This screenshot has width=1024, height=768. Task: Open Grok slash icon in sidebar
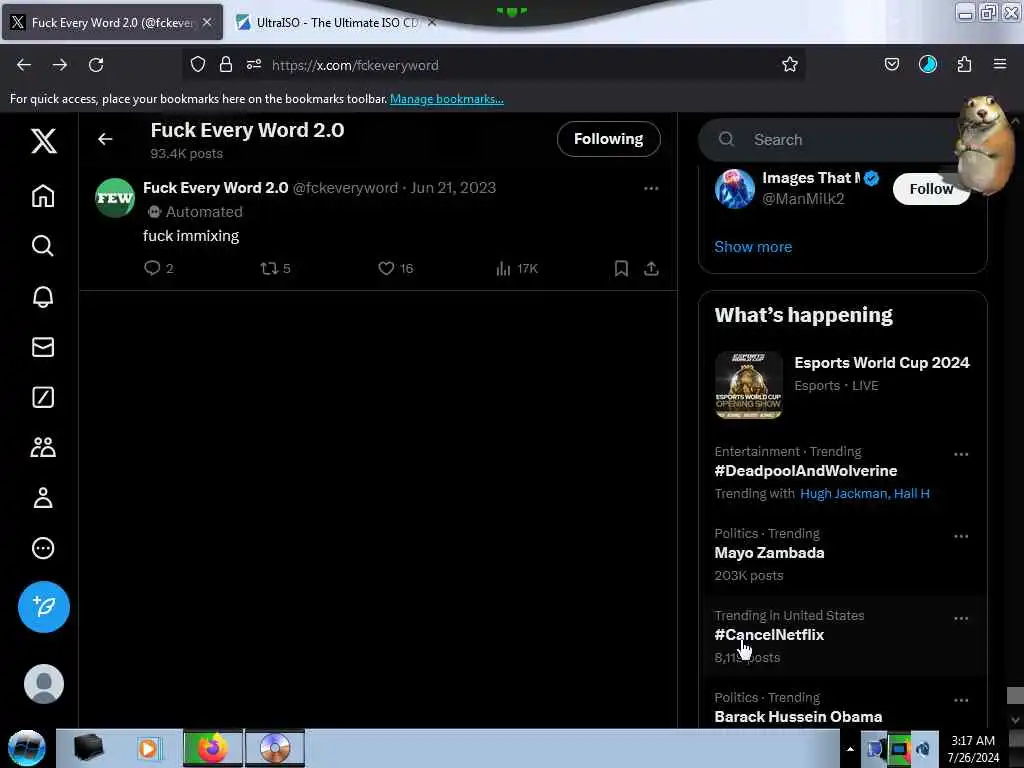point(43,397)
